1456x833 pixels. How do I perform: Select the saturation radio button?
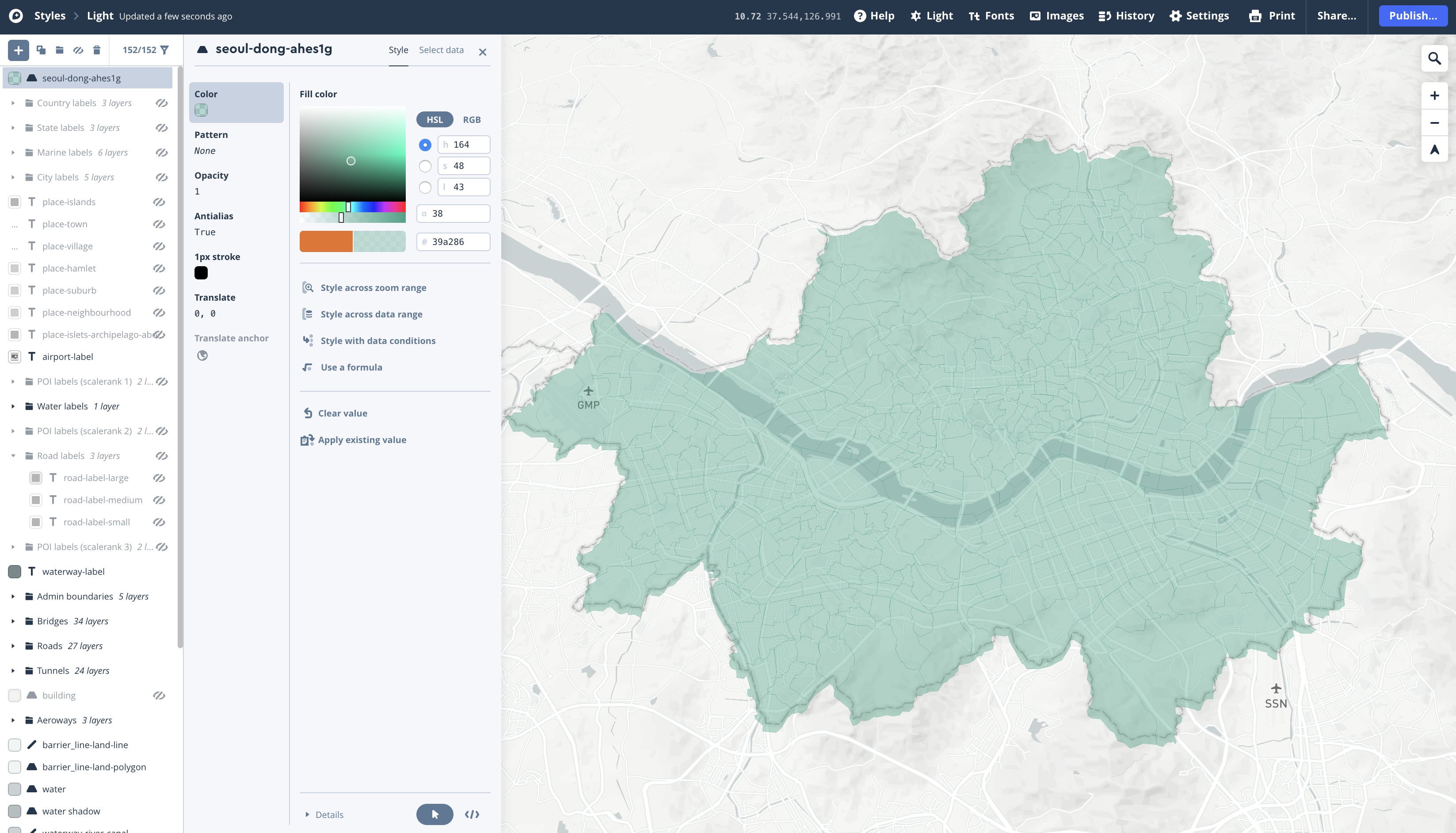(425, 166)
